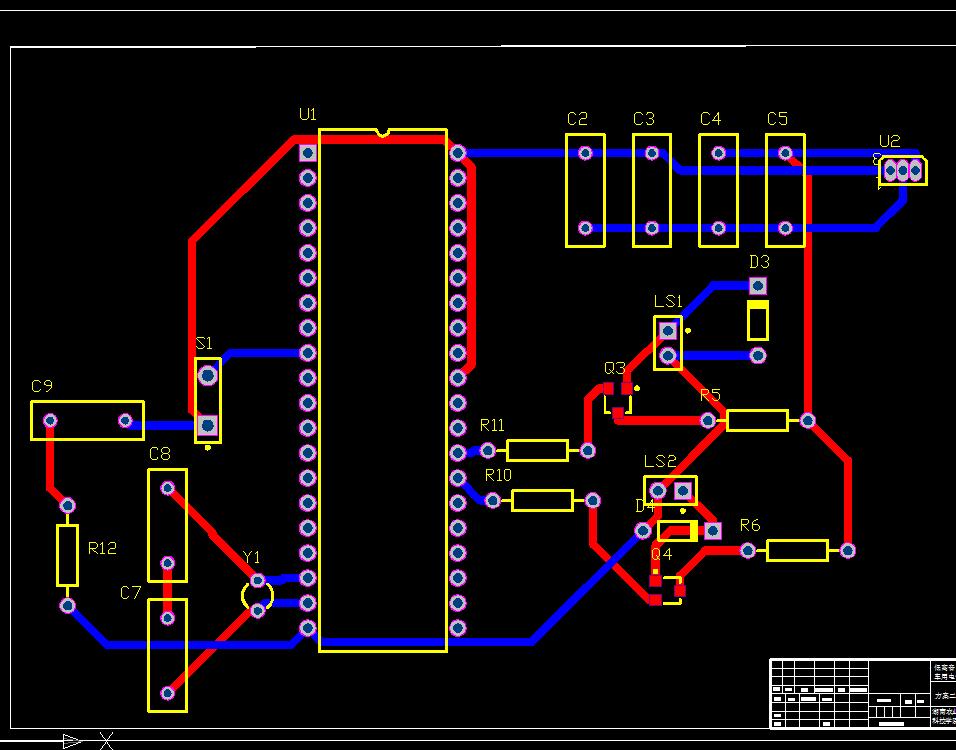Select the R12 designator label
Image resolution: width=956 pixels, height=750 pixels.
pos(102,548)
